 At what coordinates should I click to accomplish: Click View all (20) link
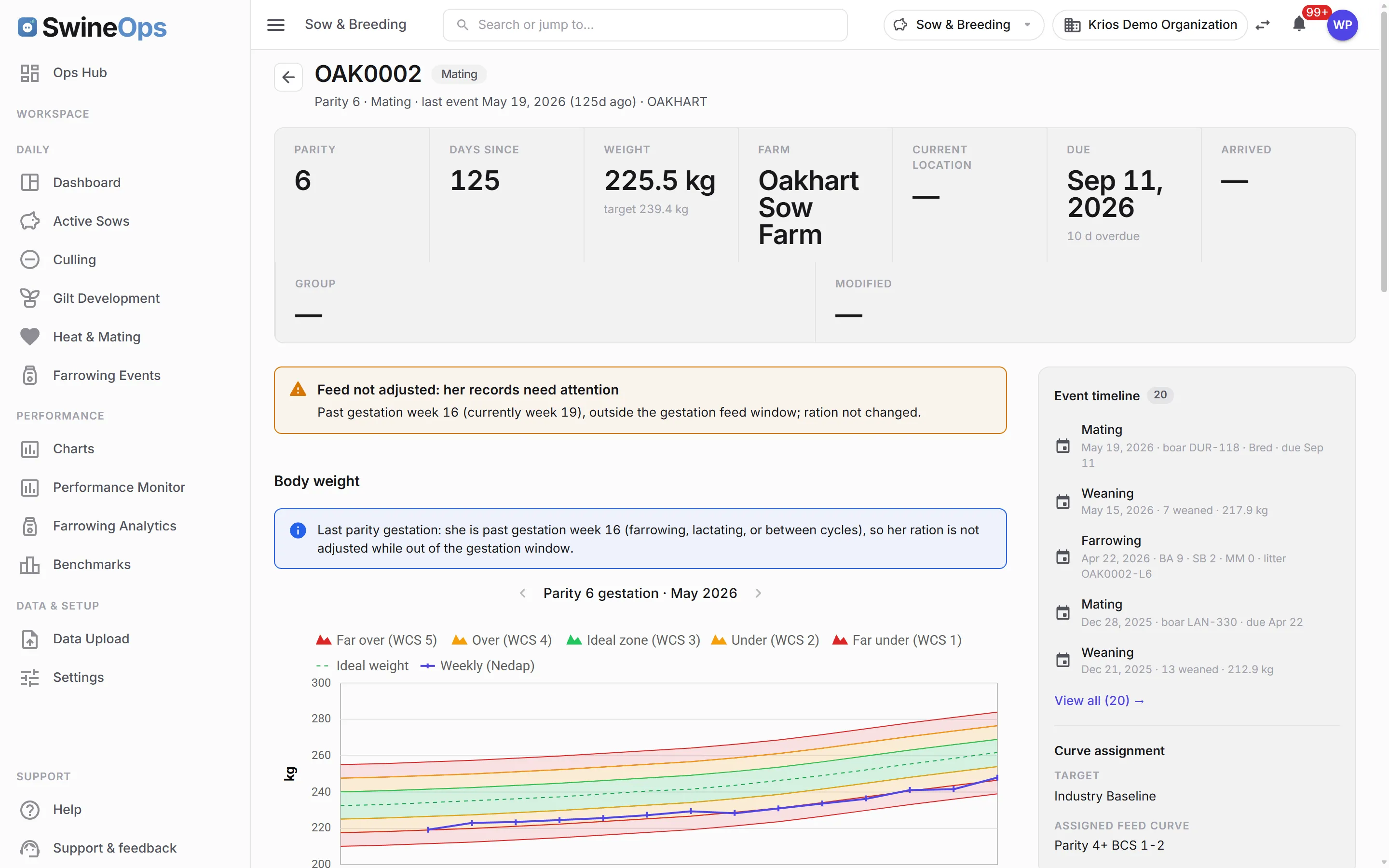click(x=1099, y=700)
